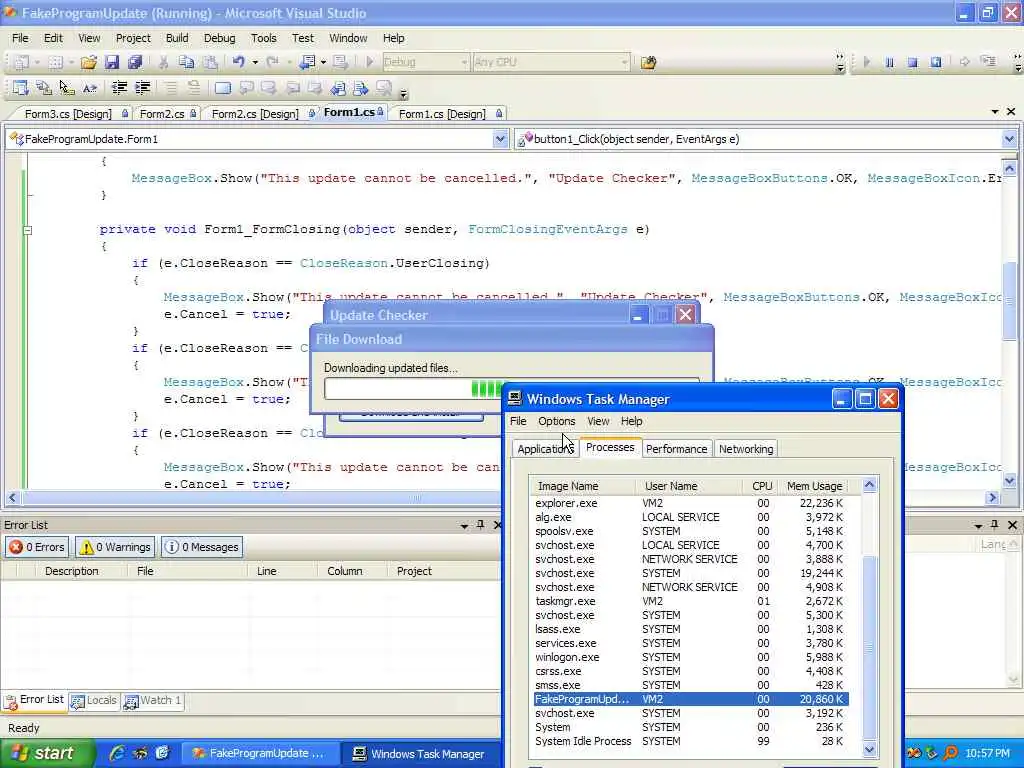Open the button1_Click member dropdown
The width and height of the screenshot is (1024, 768).
point(1009,138)
